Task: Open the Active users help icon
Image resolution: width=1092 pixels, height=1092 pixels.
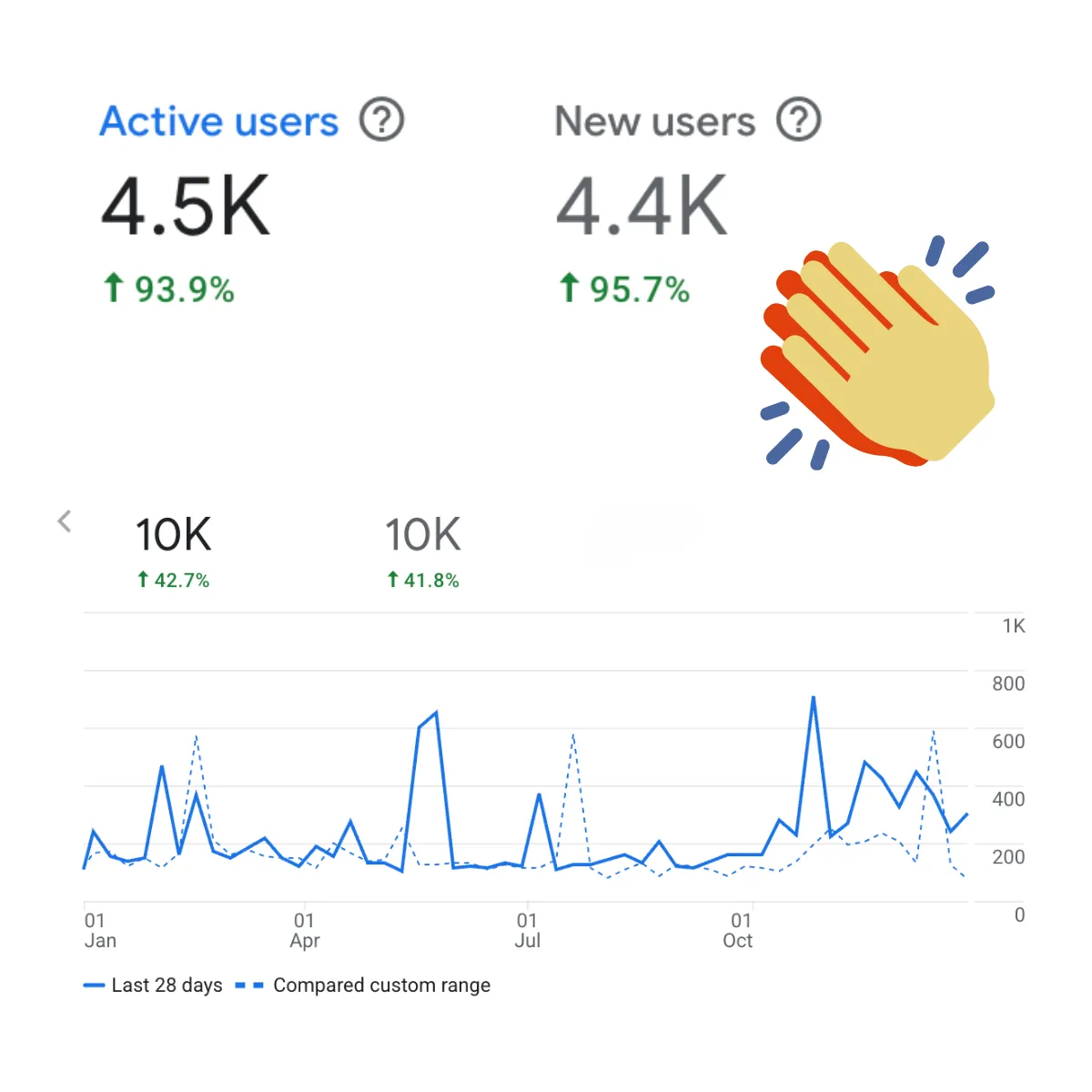Action: pos(381,120)
